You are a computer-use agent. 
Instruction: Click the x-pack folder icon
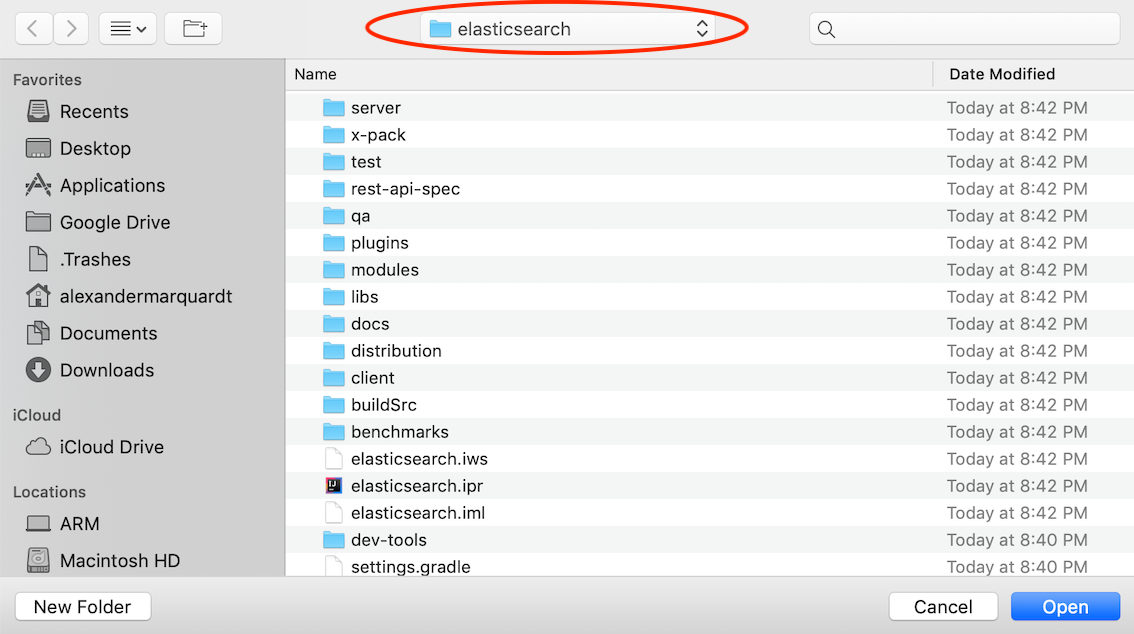333,134
